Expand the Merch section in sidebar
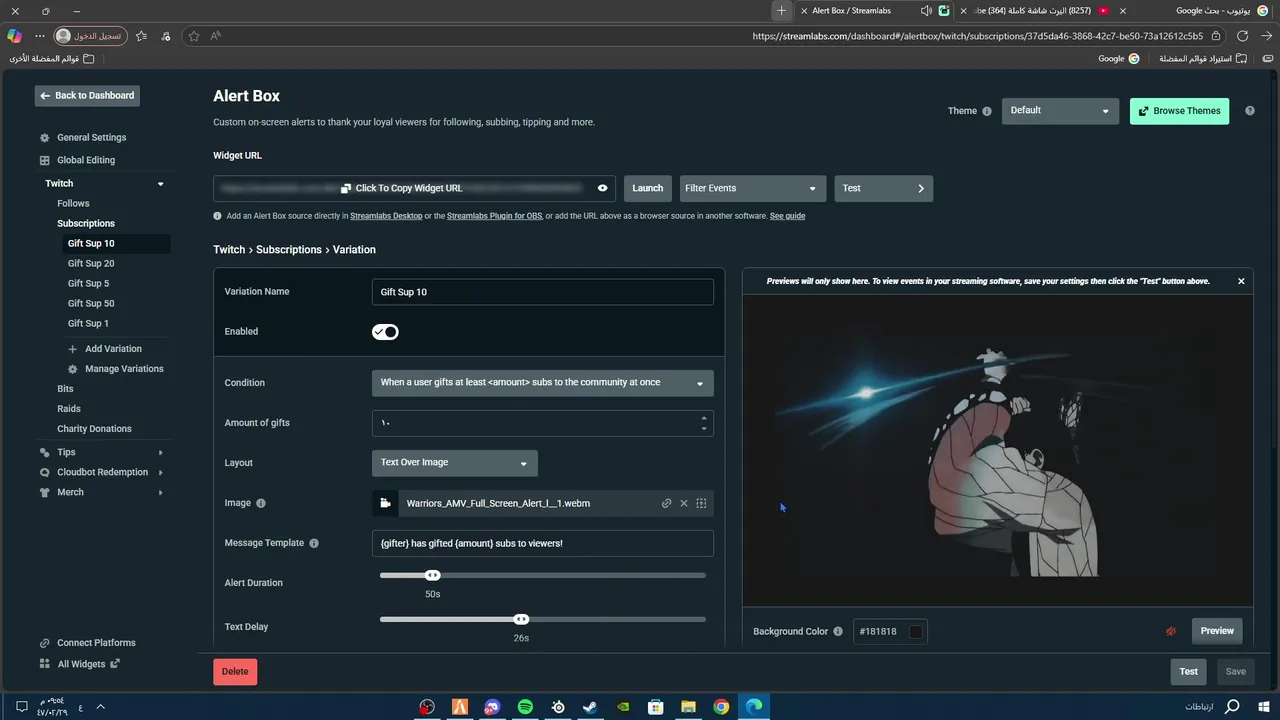This screenshot has height=720, width=1280. tap(160, 492)
